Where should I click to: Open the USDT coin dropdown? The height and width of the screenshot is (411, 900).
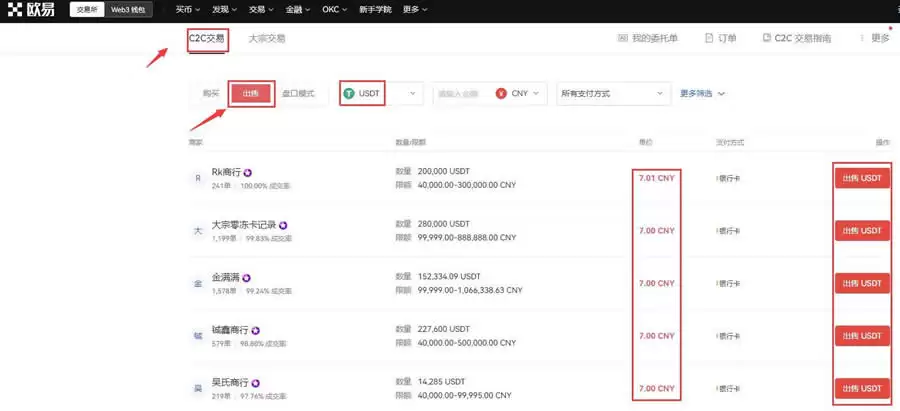click(x=380, y=93)
